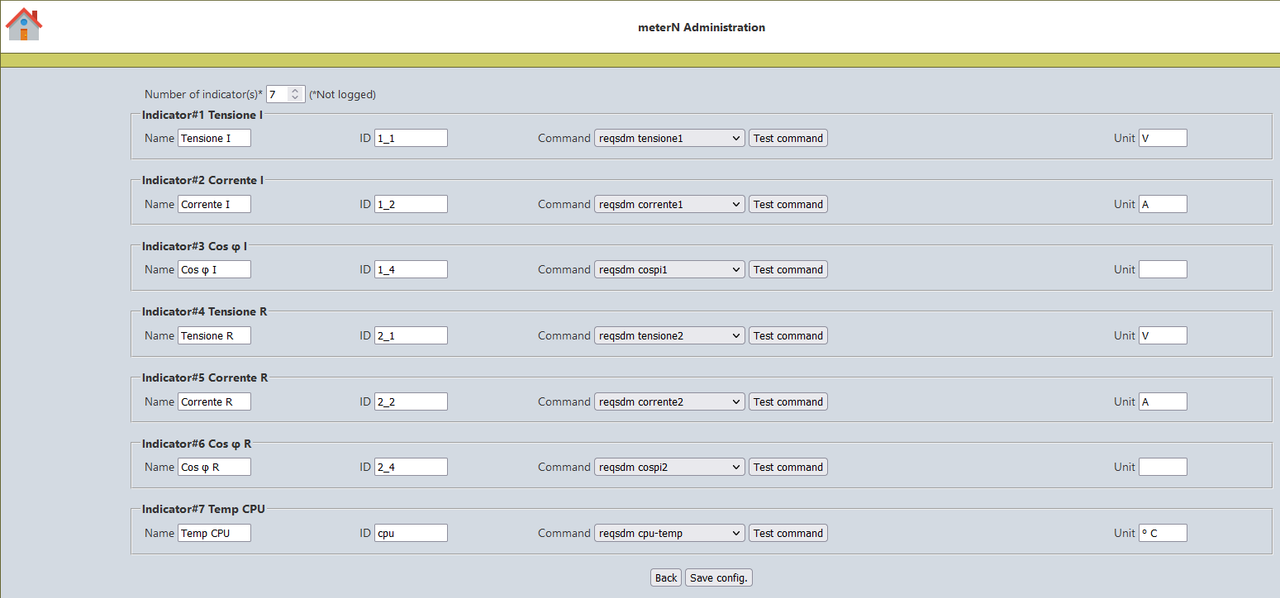This screenshot has height=598, width=1280.
Task: Focus the Name field containing Corrente R
Action: tap(214, 402)
